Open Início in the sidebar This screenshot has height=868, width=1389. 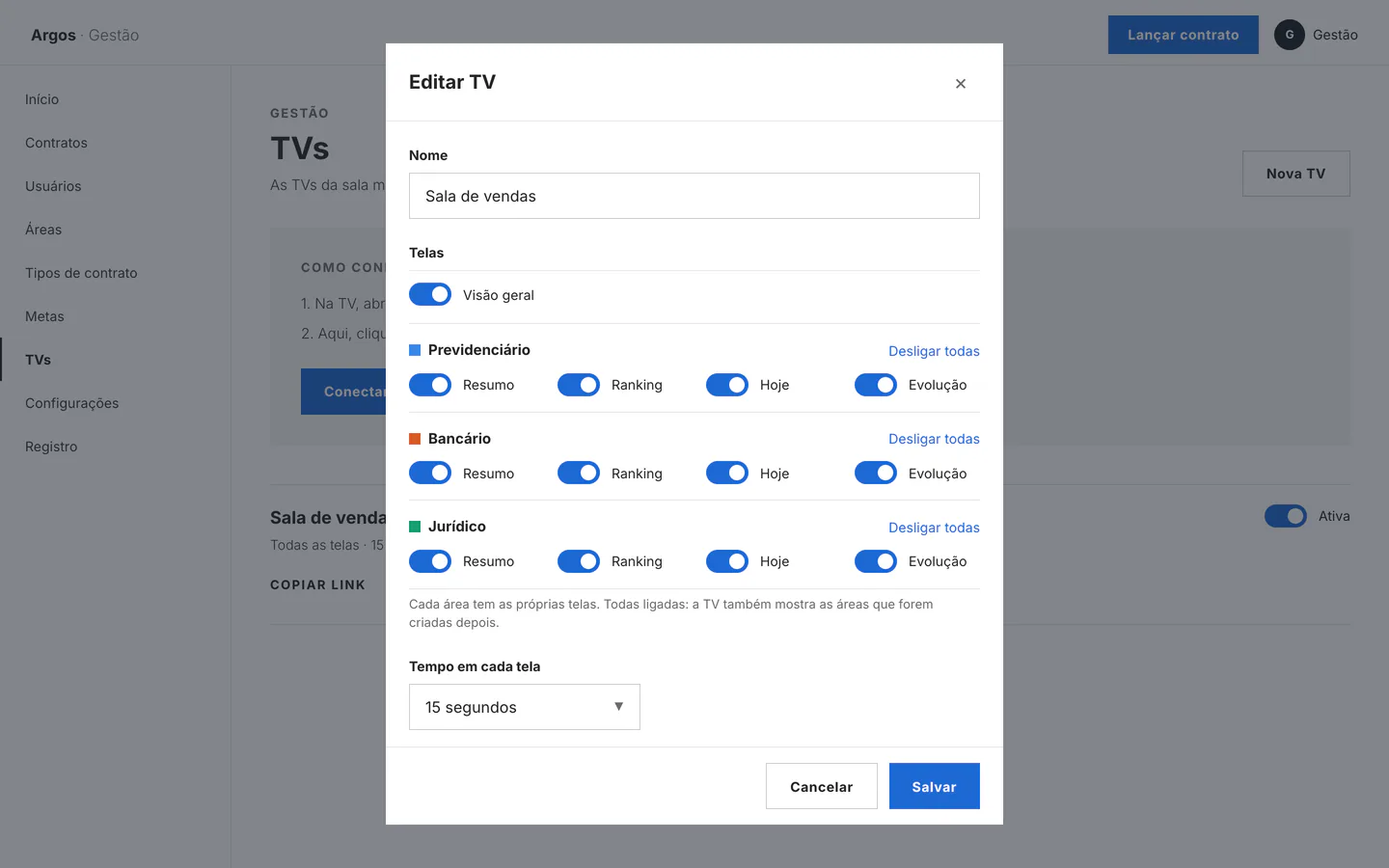tap(42, 99)
